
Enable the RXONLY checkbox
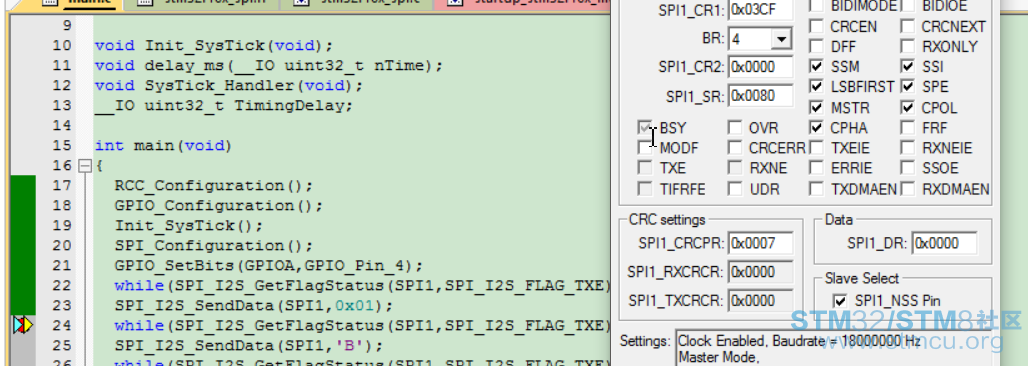907,47
